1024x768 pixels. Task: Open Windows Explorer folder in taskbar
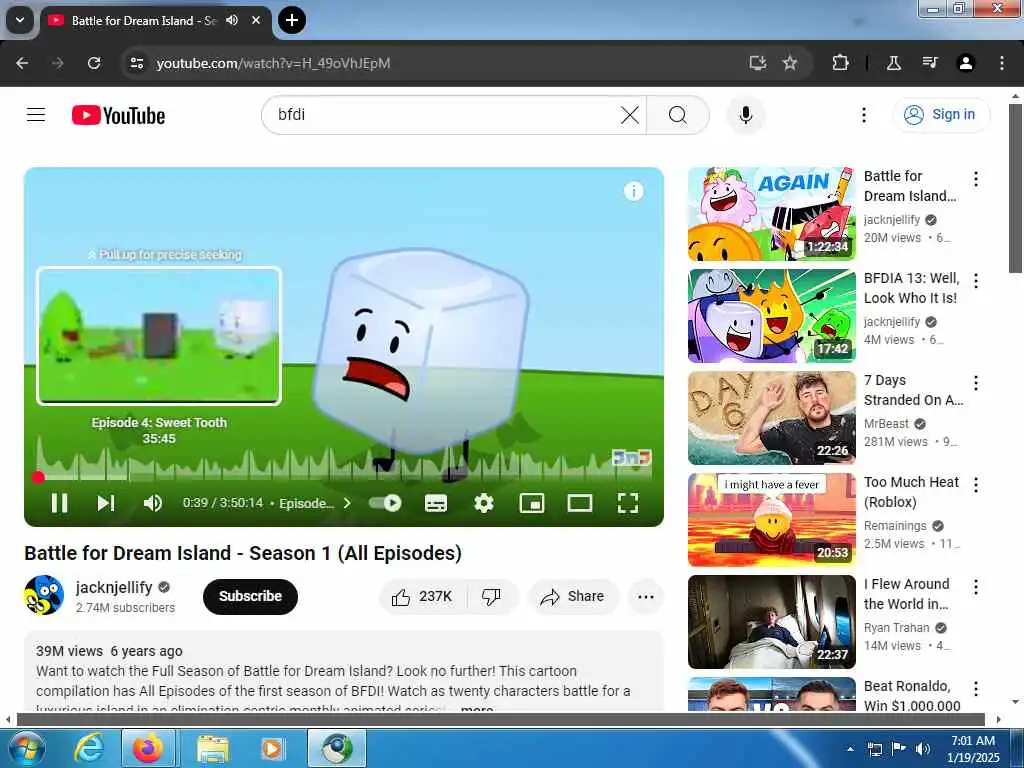[213, 748]
